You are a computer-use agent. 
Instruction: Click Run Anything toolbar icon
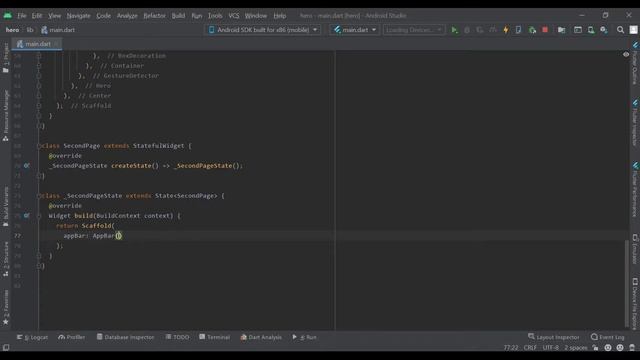pyautogui.click(x=578, y=30)
